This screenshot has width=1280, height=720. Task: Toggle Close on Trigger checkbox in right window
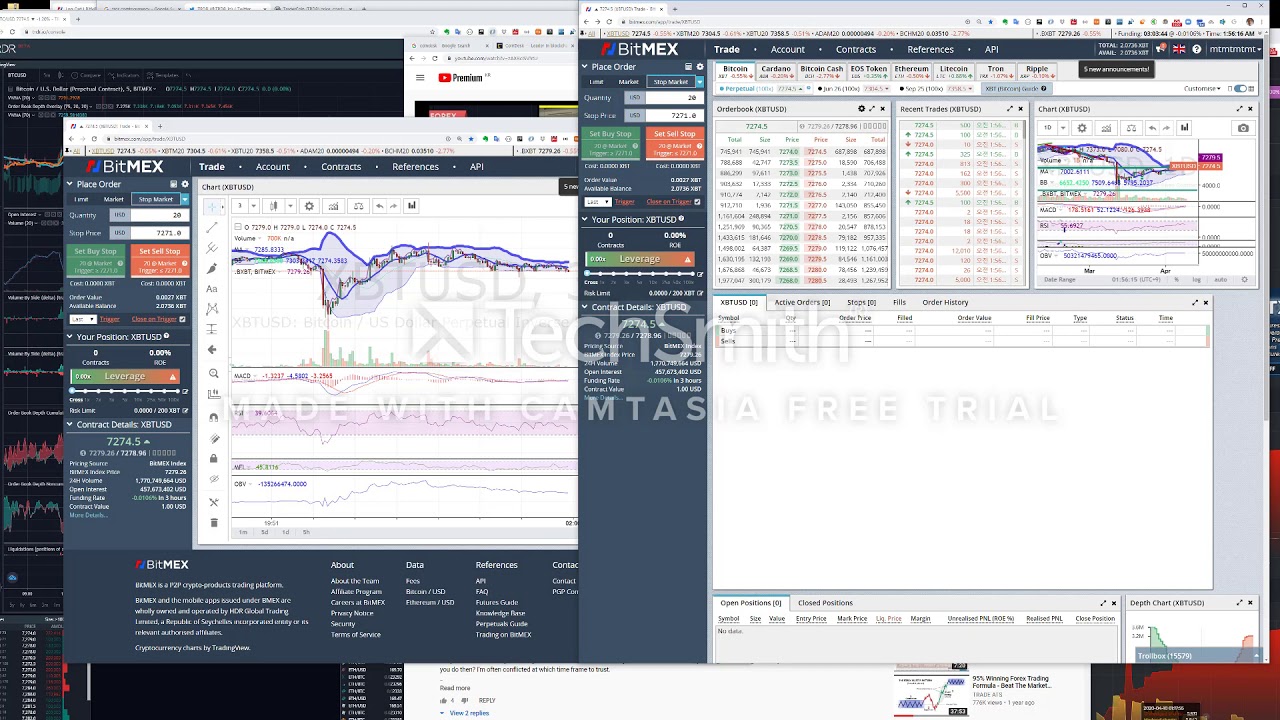[x=697, y=202]
